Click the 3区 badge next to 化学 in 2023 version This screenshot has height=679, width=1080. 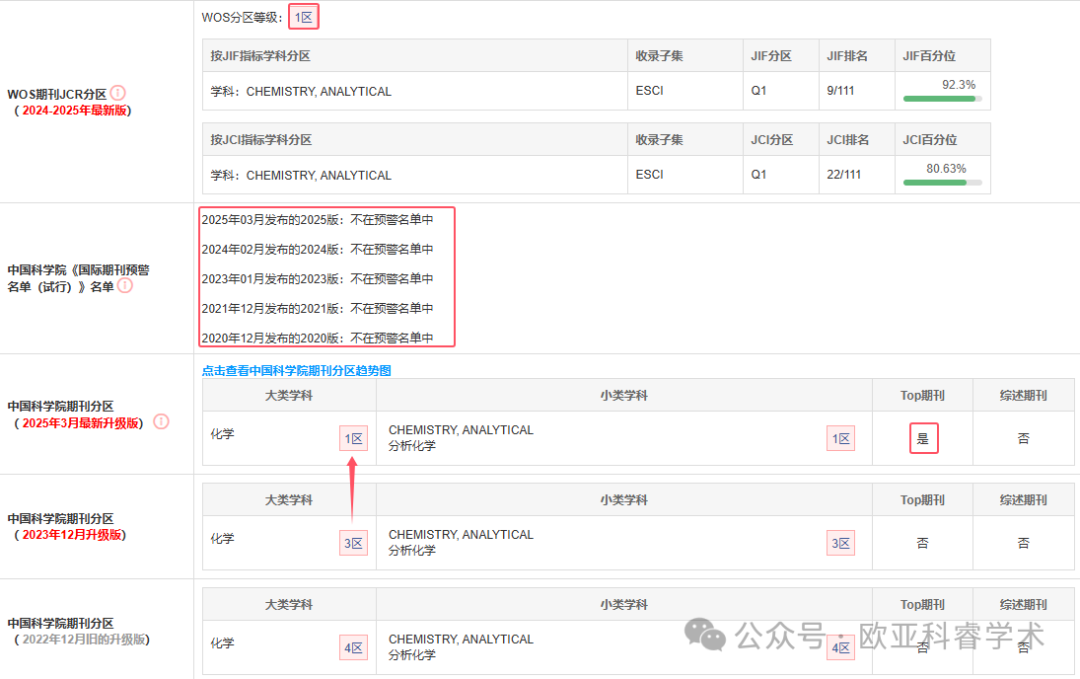pyautogui.click(x=353, y=543)
